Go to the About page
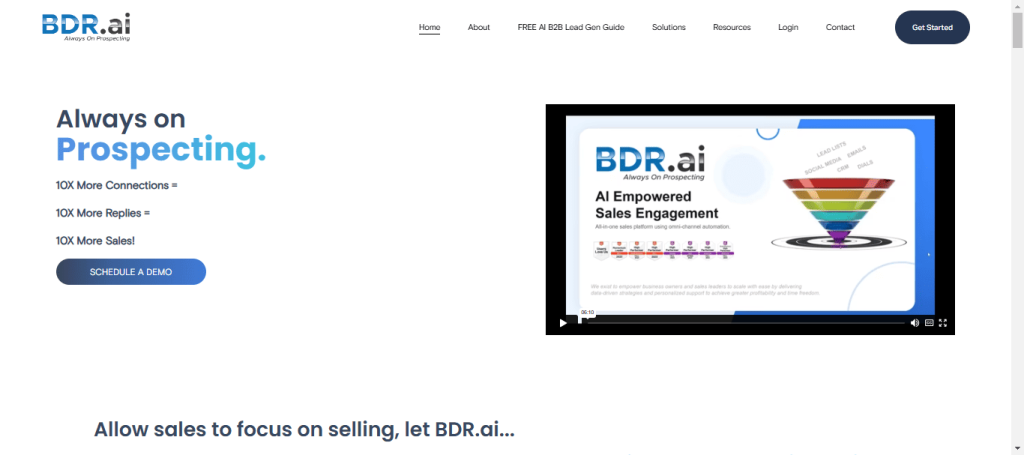 [479, 27]
